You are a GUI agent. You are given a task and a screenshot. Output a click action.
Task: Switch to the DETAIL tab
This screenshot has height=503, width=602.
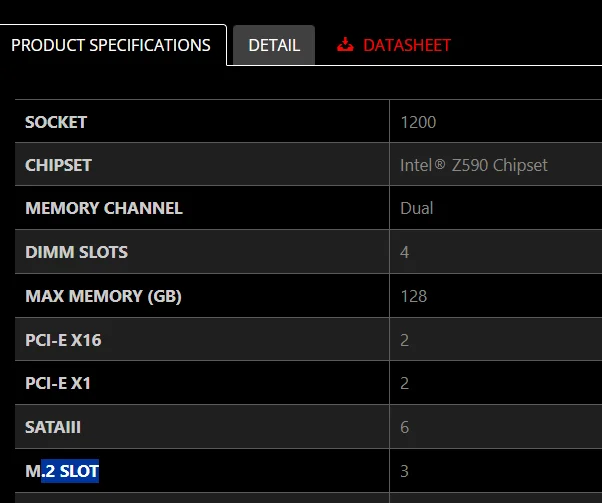coord(274,45)
